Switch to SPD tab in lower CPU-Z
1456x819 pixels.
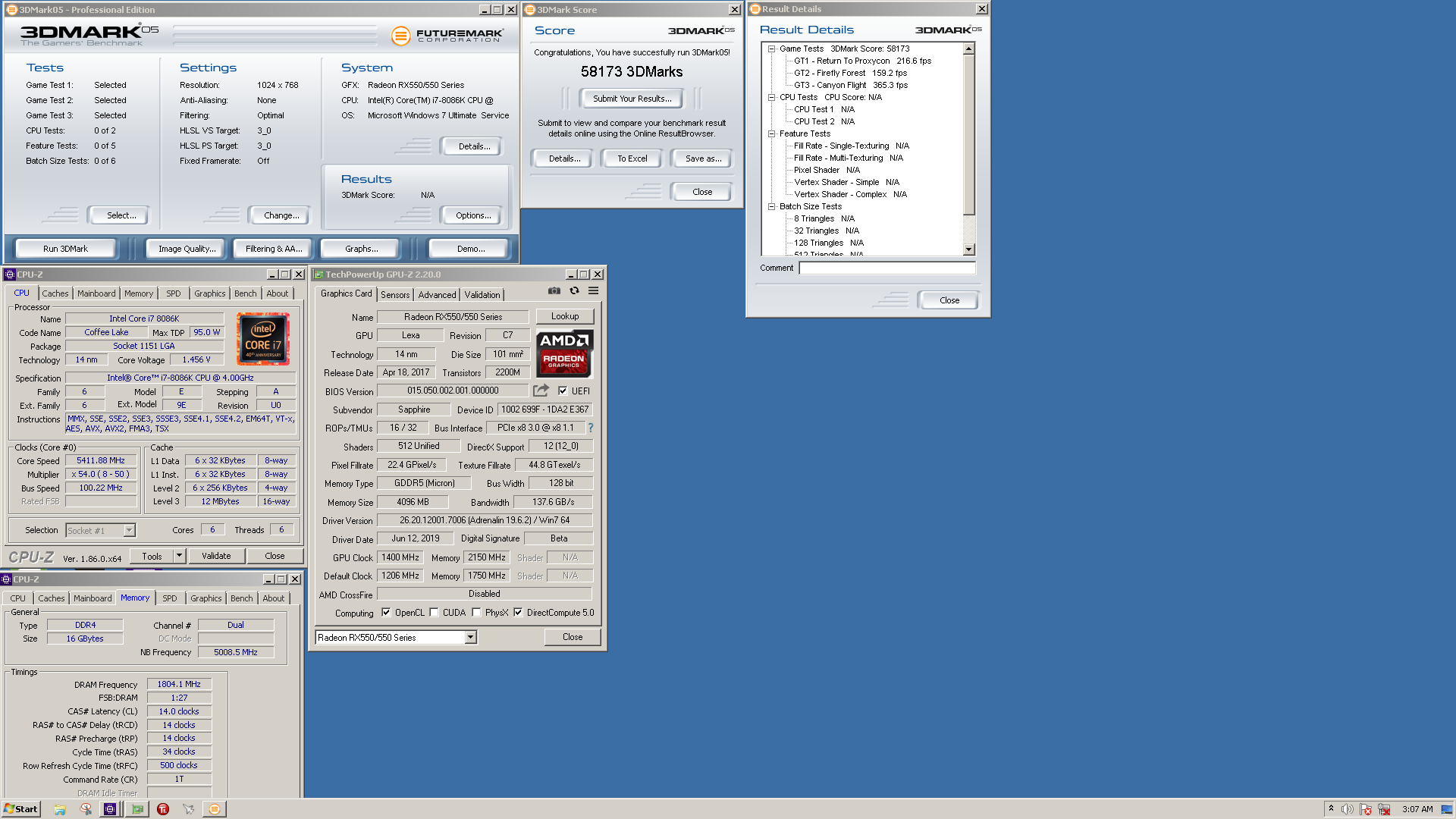169,598
